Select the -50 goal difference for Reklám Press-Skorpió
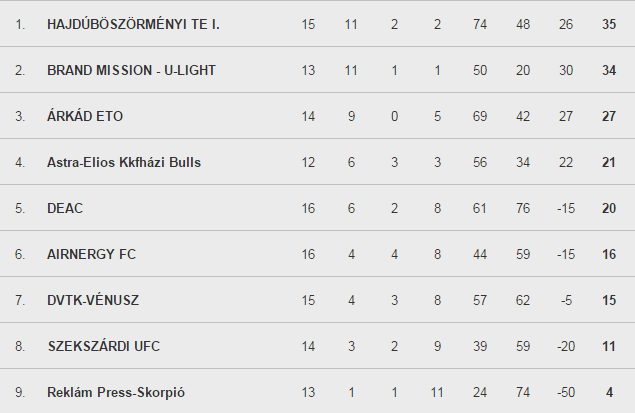The image size is (635, 413). [x=566, y=392]
